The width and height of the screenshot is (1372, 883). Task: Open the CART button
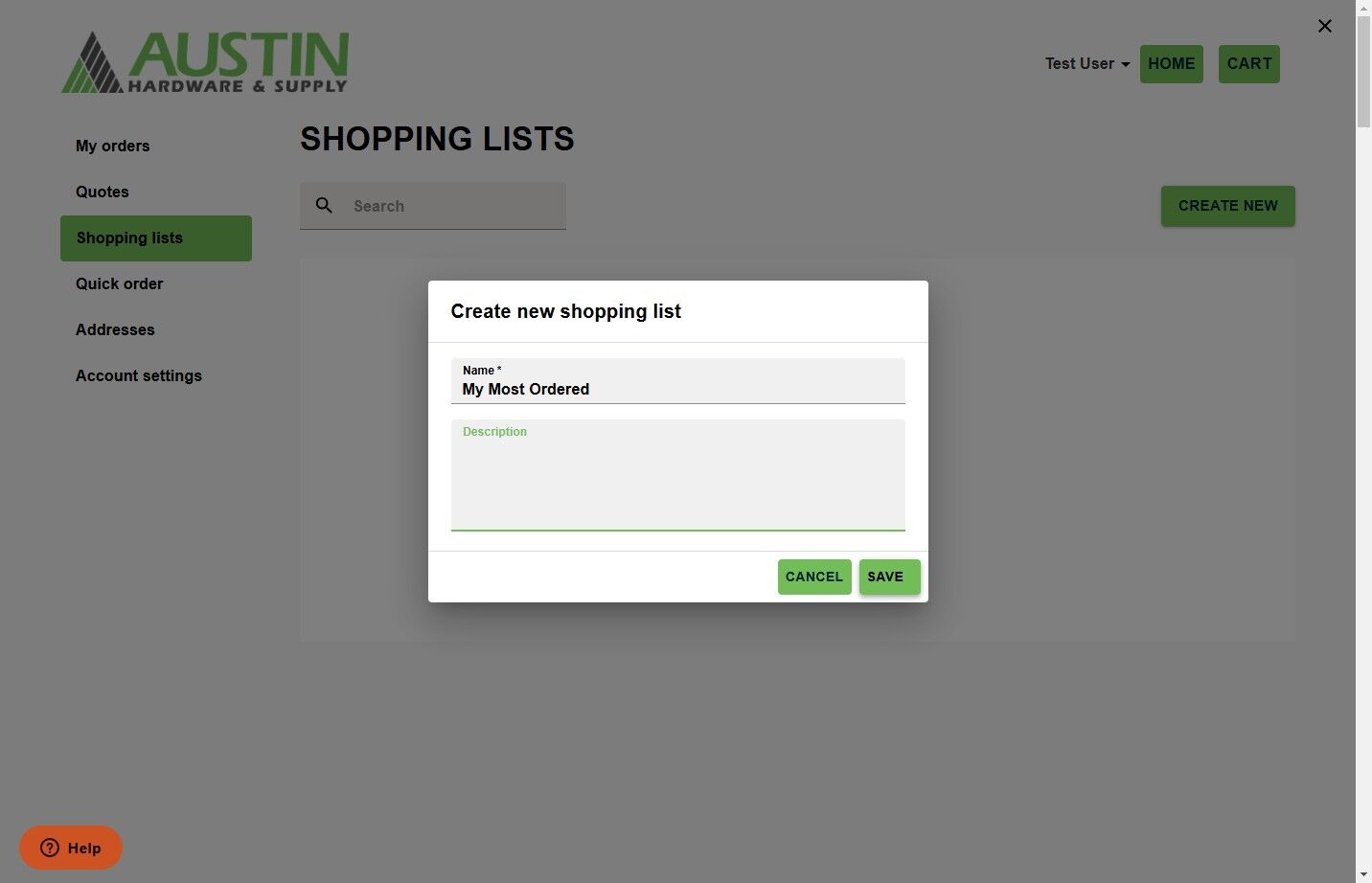tap(1248, 64)
